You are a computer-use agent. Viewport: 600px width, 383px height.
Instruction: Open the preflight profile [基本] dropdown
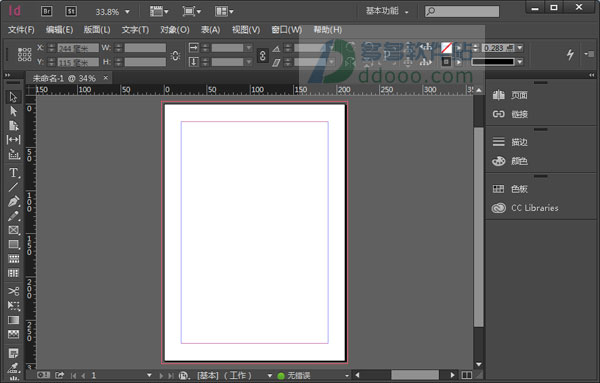click(x=269, y=376)
